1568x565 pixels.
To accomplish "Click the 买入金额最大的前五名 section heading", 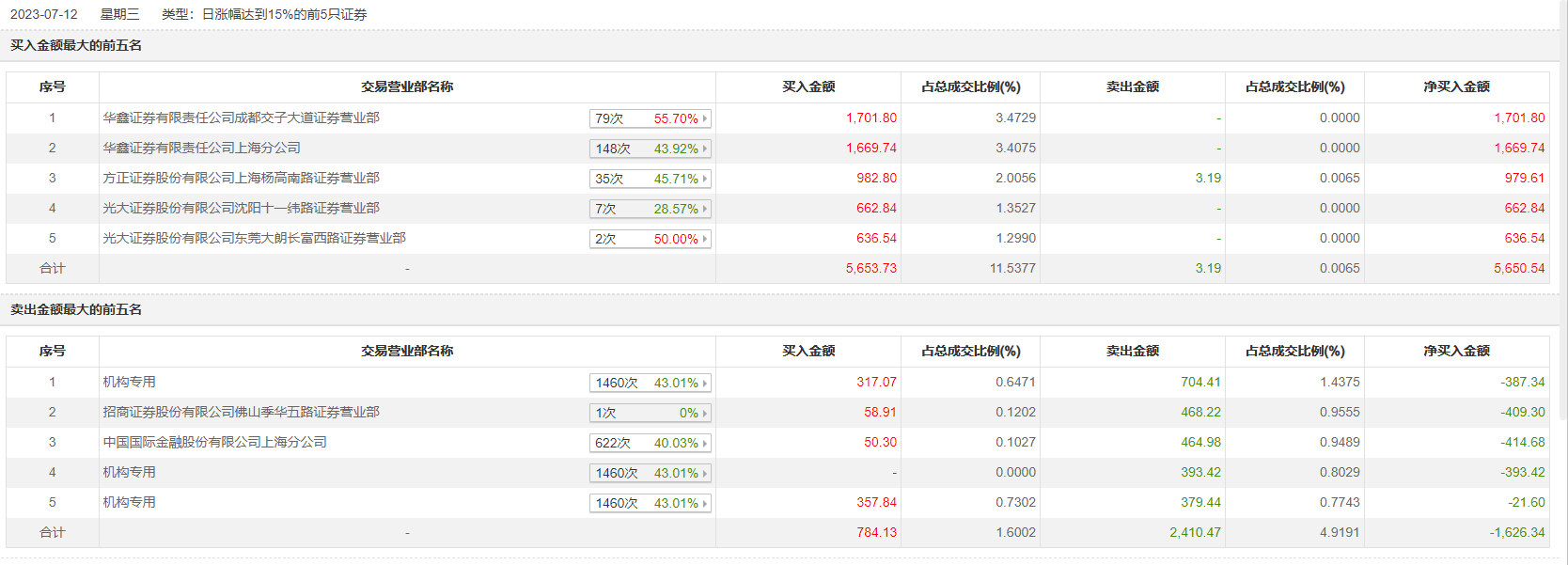I will click(76, 45).
